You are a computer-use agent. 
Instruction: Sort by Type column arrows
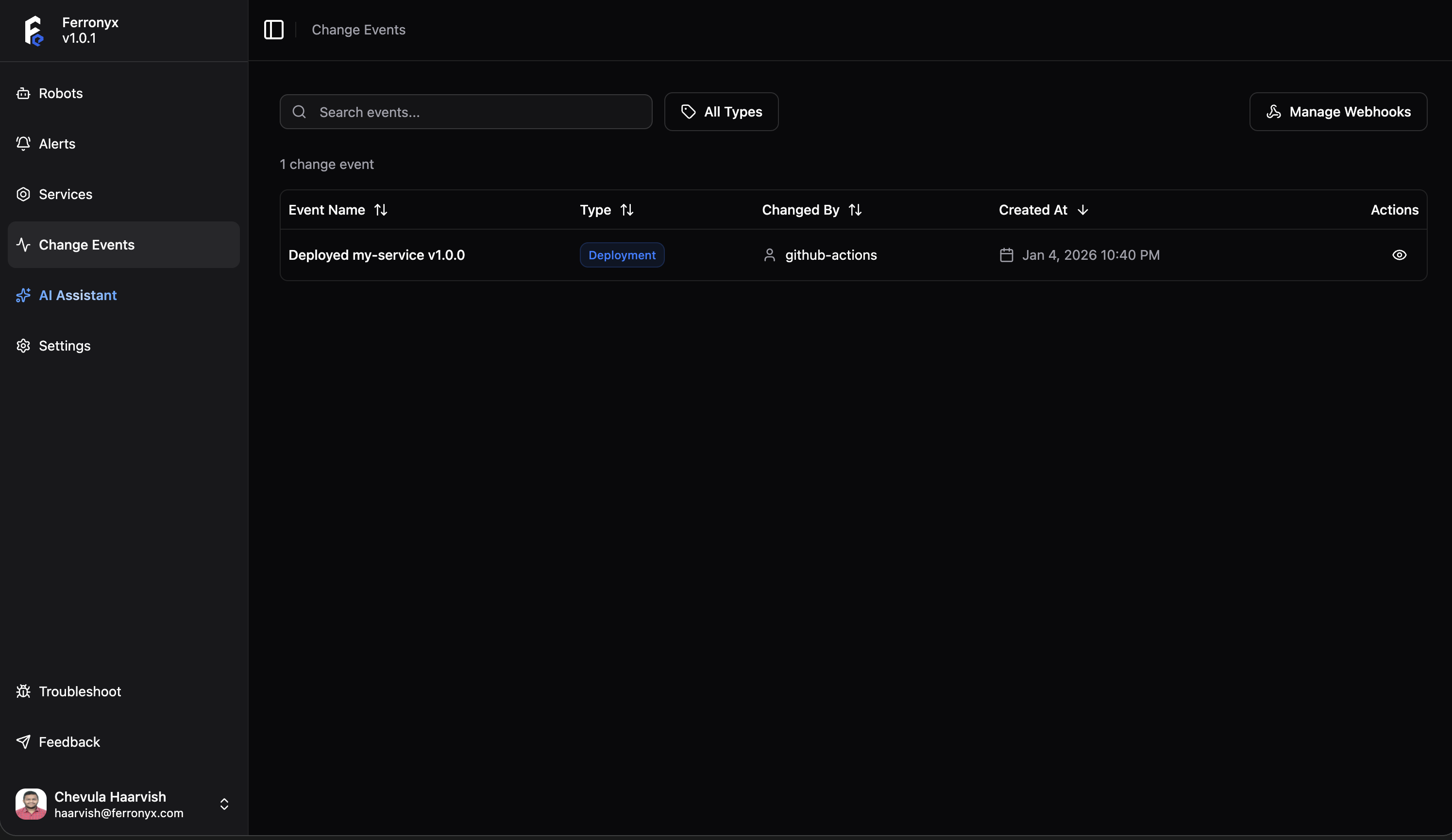[x=626, y=210]
